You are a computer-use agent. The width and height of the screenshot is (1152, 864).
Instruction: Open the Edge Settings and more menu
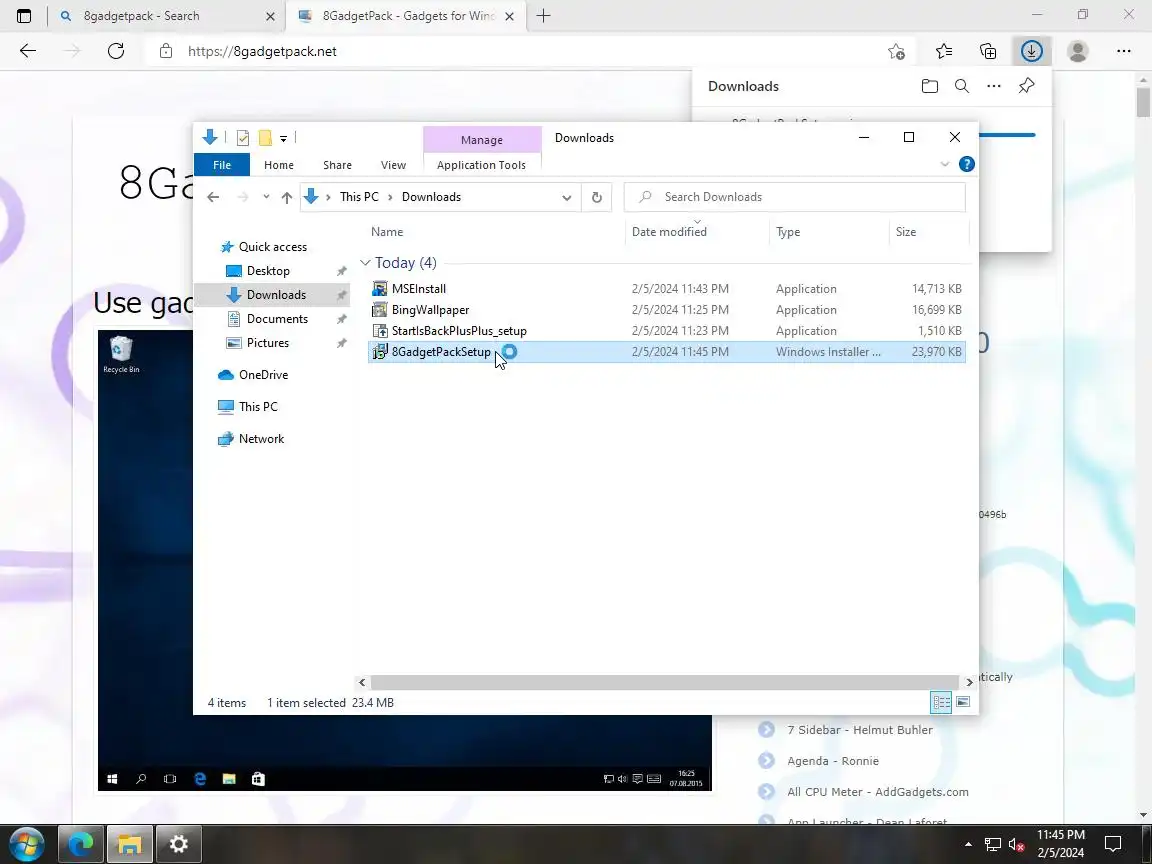click(x=1123, y=51)
